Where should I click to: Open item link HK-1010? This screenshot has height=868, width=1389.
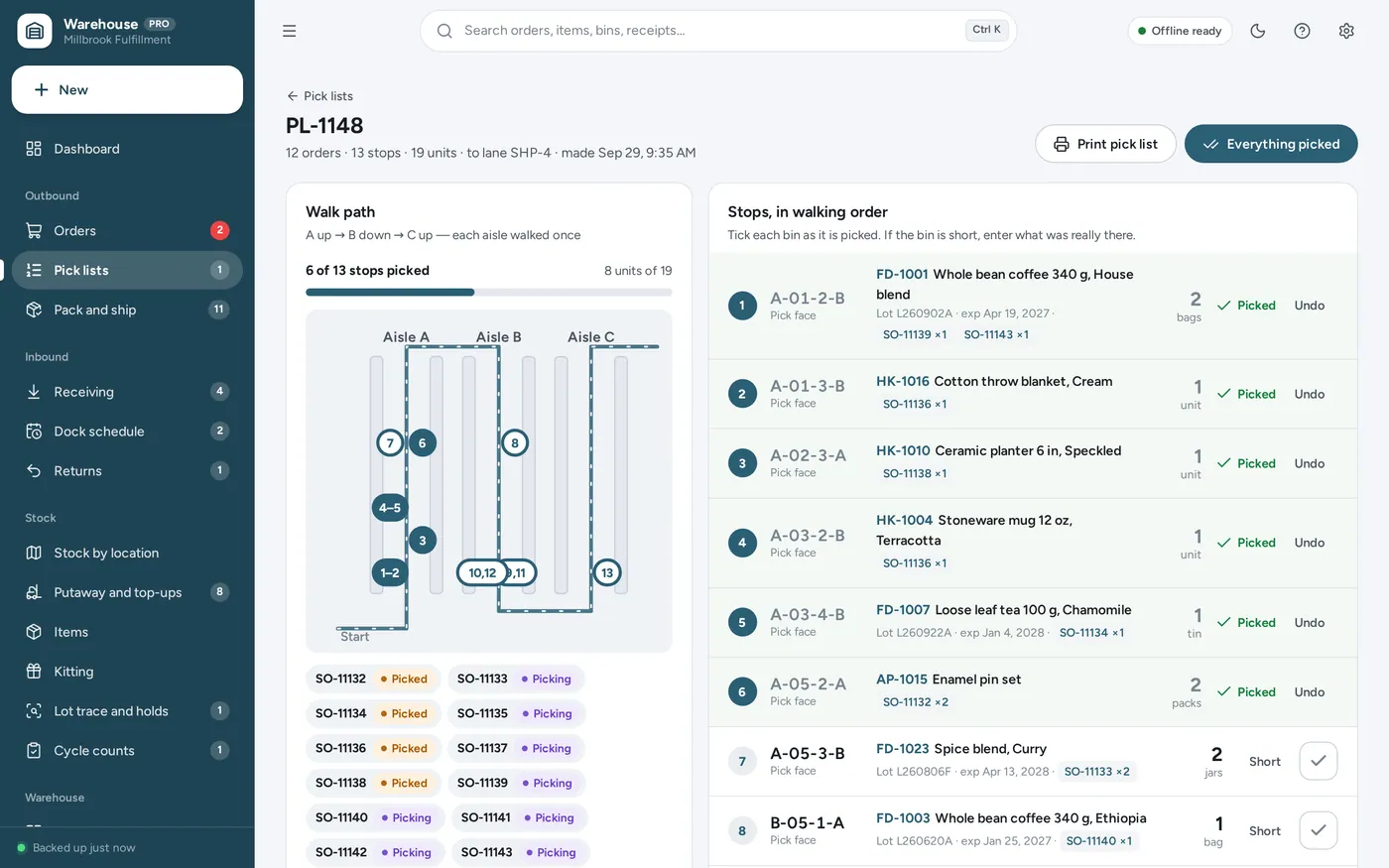(903, 450)
